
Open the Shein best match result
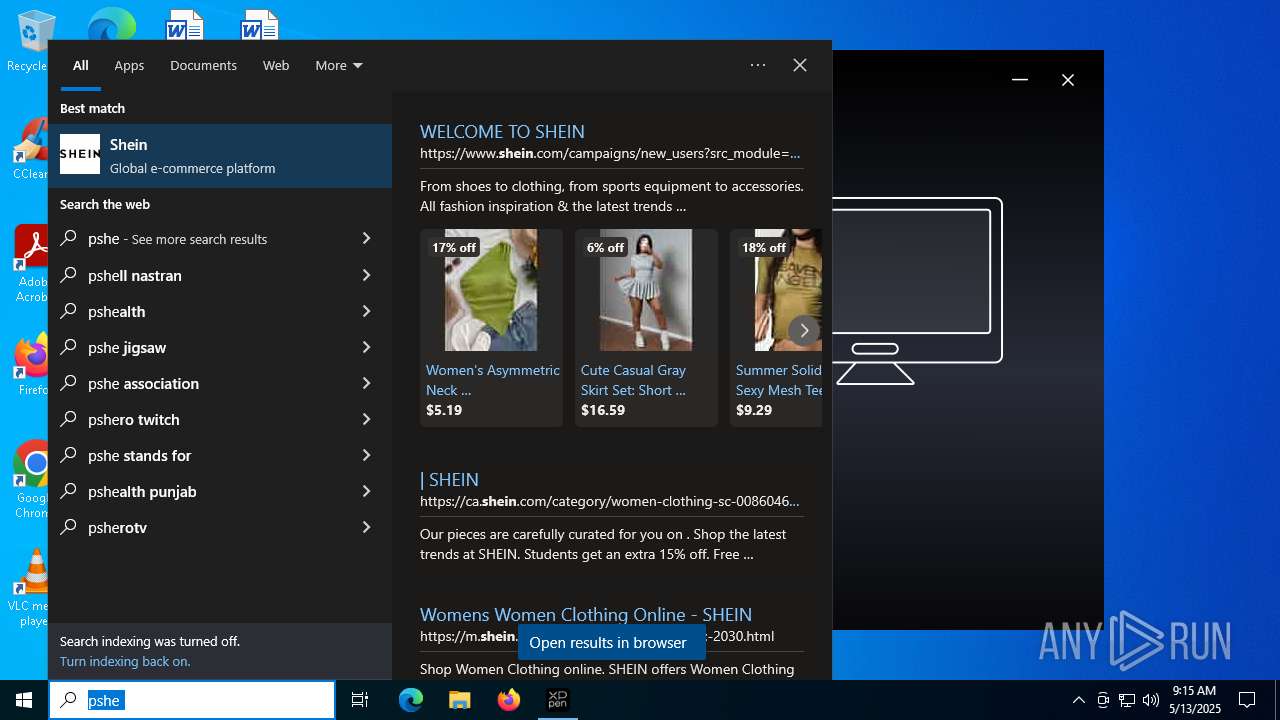[x=220, y=156]
